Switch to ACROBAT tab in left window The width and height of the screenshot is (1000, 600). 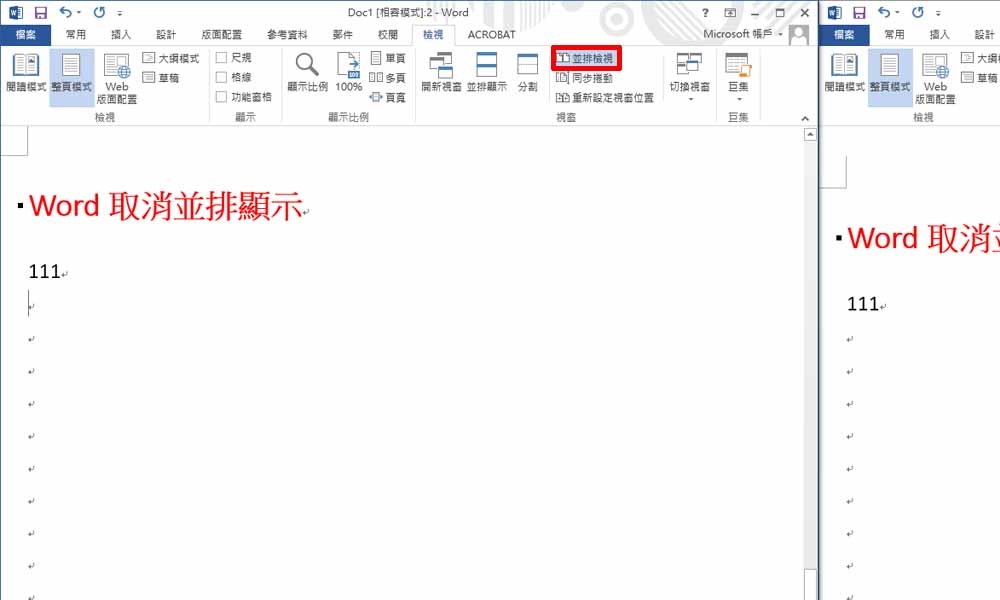point(491,34)
